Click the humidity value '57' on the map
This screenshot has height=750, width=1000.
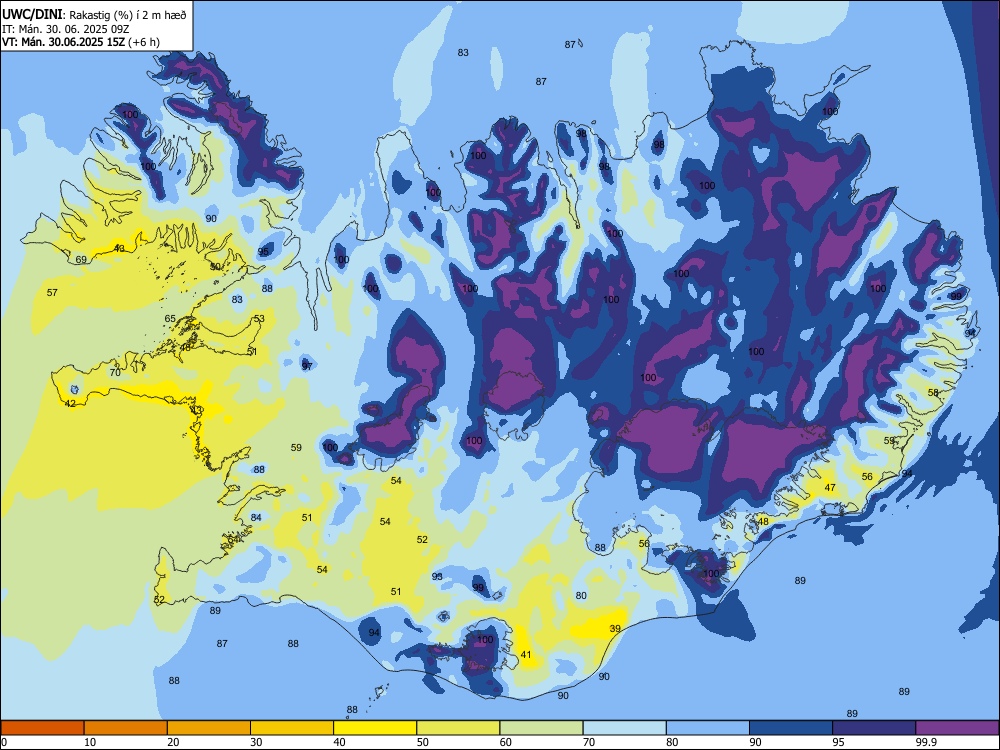coord(52,293)
